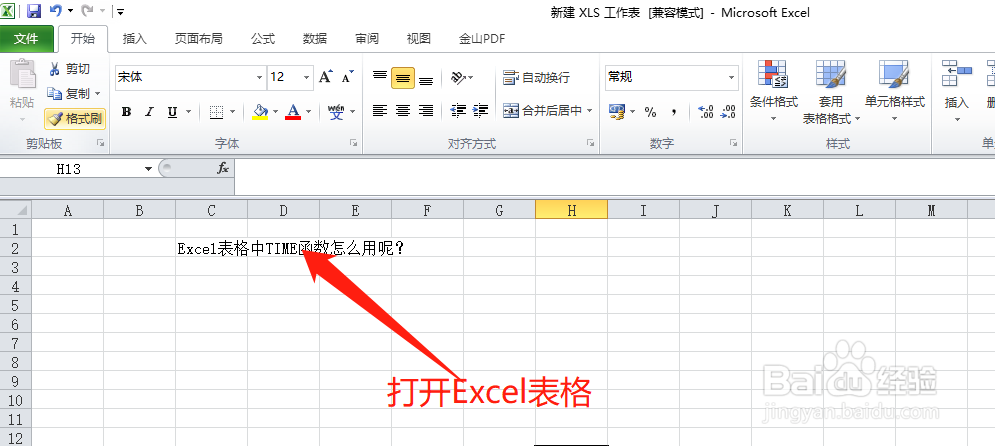995x446 pixels.
Task: Toggle Italic formatting
Action: pyautogui.click(x=149, y=112)
